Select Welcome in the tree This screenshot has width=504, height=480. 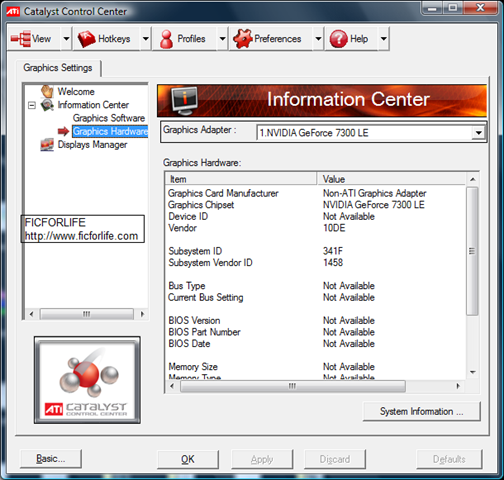pyautogui.click(x=76, y=91)
